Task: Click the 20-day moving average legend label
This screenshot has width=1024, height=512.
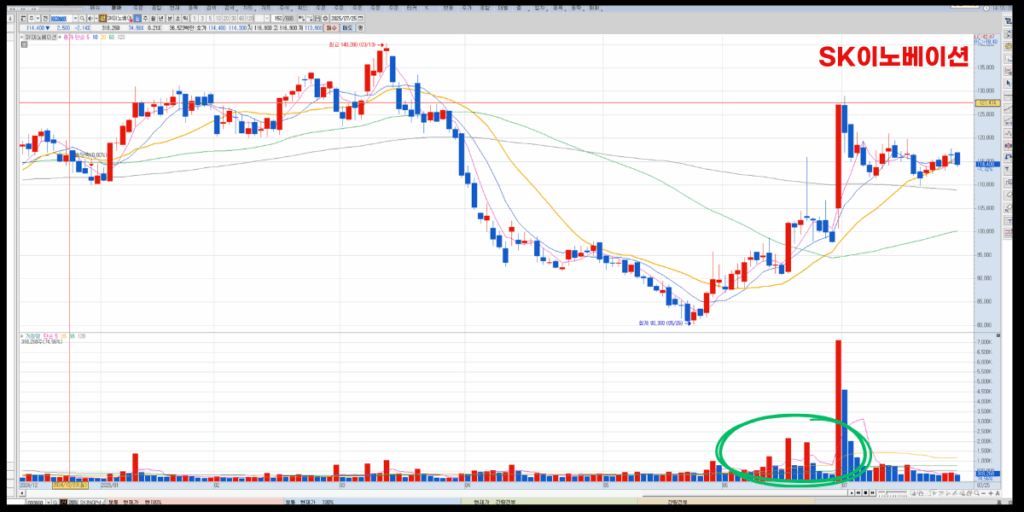Action: click(x=104, y=37)
